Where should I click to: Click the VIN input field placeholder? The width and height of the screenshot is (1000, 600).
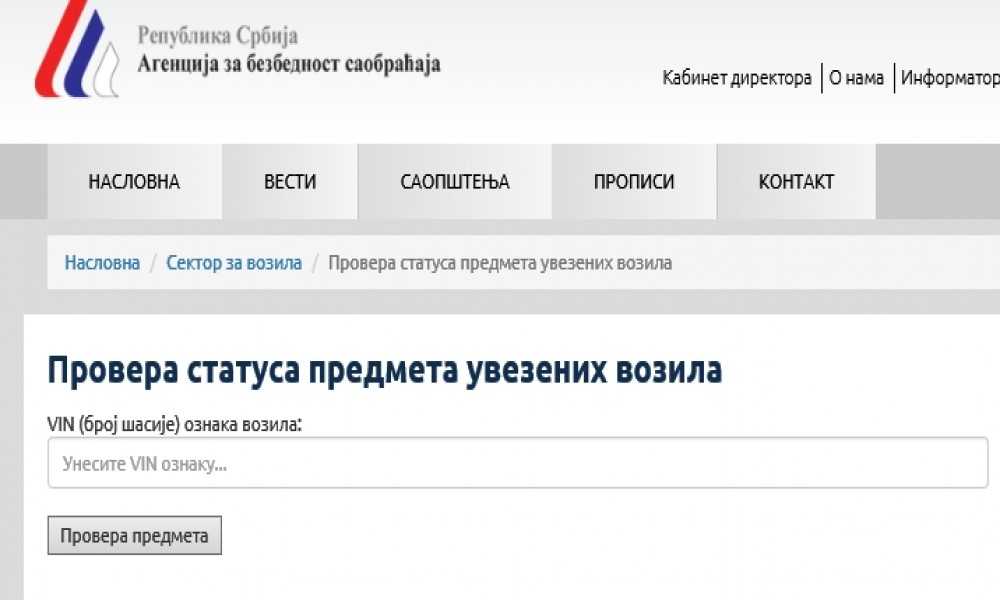click(x=139, y=462)
